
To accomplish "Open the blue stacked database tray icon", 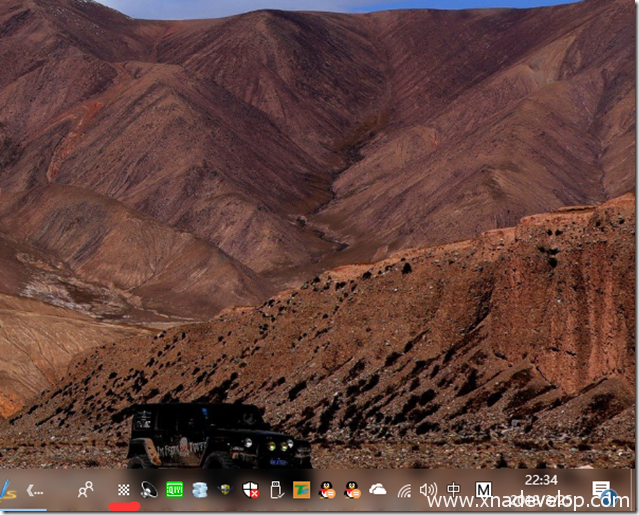I will point(200,490).
